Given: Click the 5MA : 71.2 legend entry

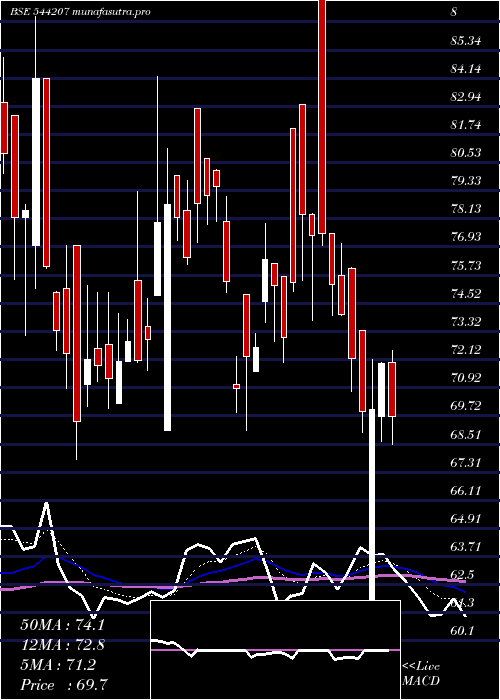Looking at the screenshot, I should (58, 665).
